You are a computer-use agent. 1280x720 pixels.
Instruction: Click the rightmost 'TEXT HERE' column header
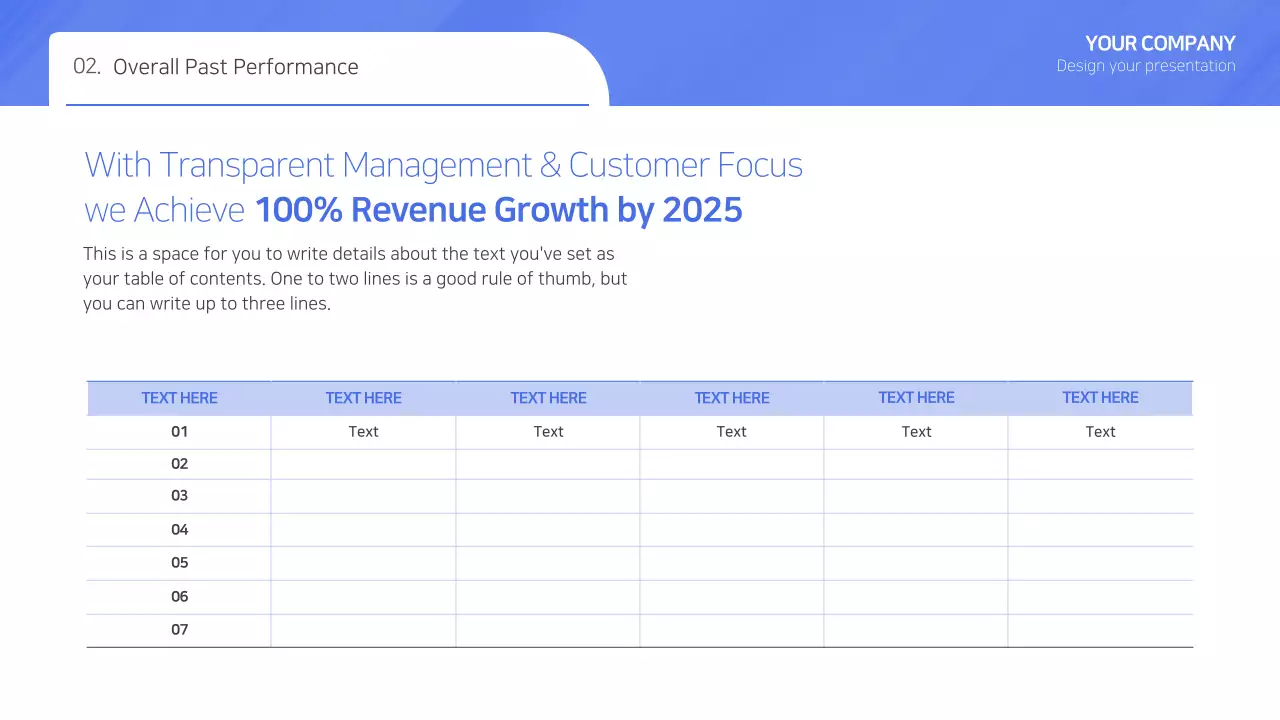tap(1100, 397)
